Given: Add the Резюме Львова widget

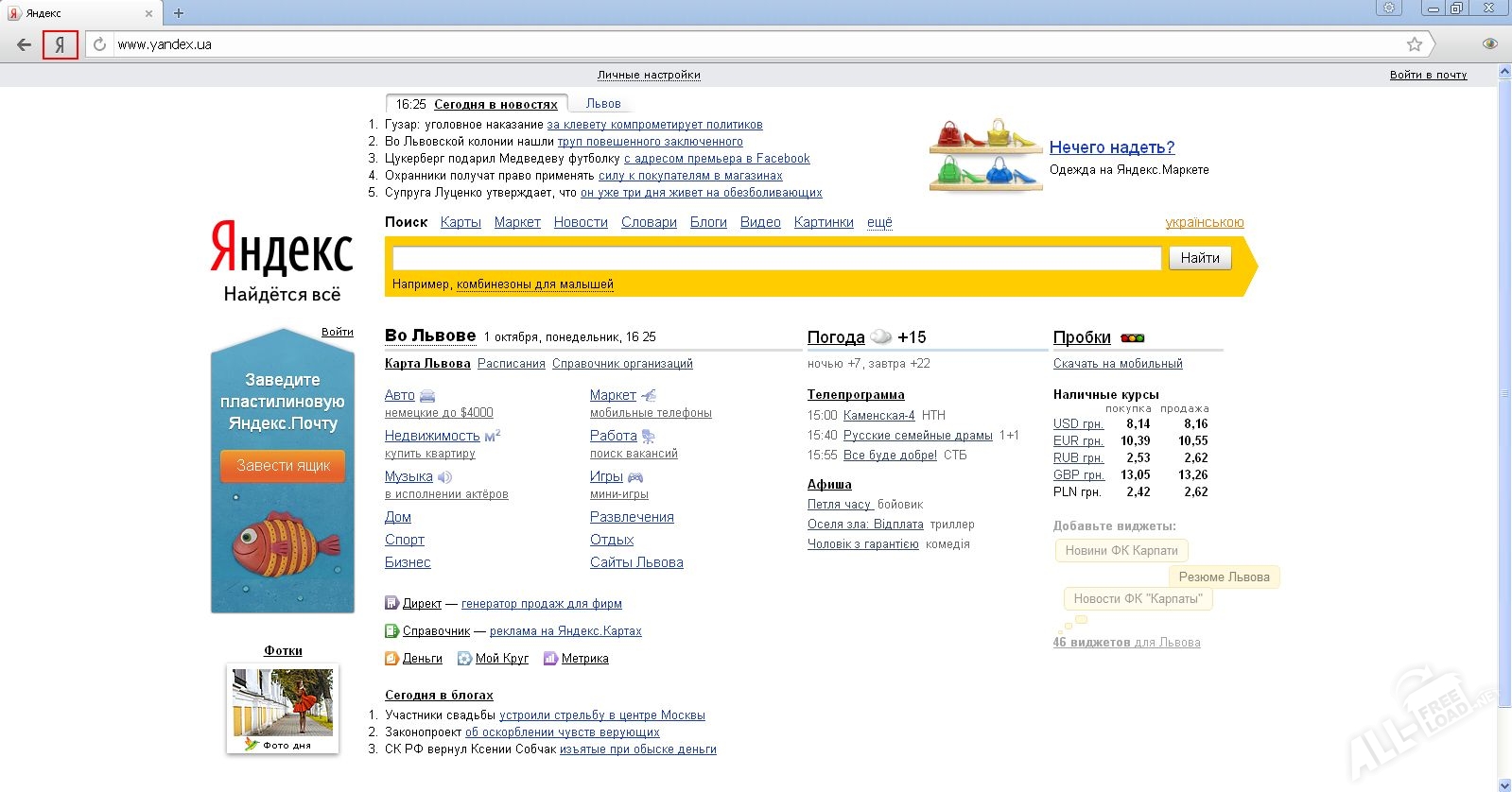Looking at the screenshot, I should coord(1224,577).
